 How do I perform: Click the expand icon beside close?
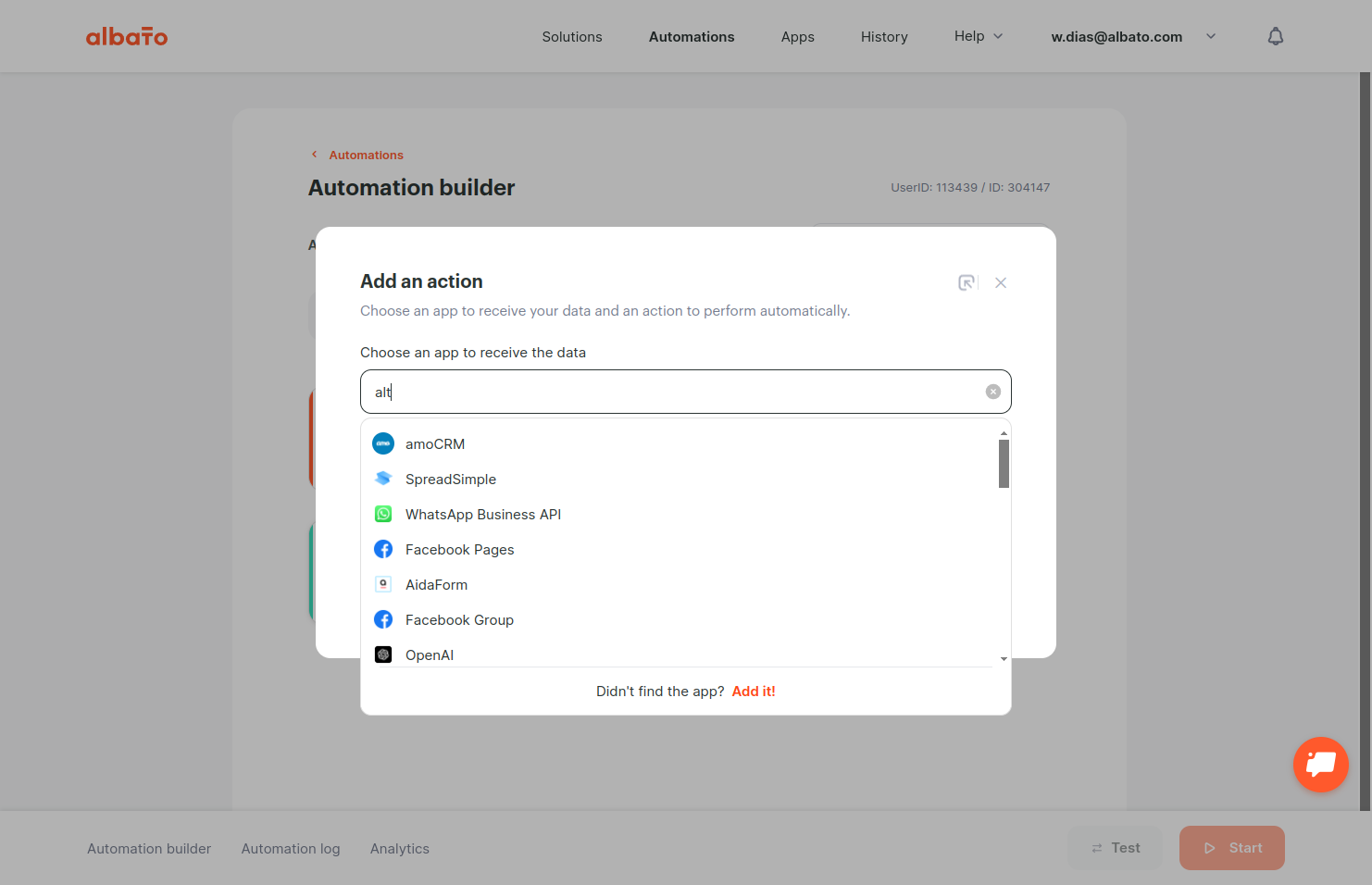click(967, 282)
